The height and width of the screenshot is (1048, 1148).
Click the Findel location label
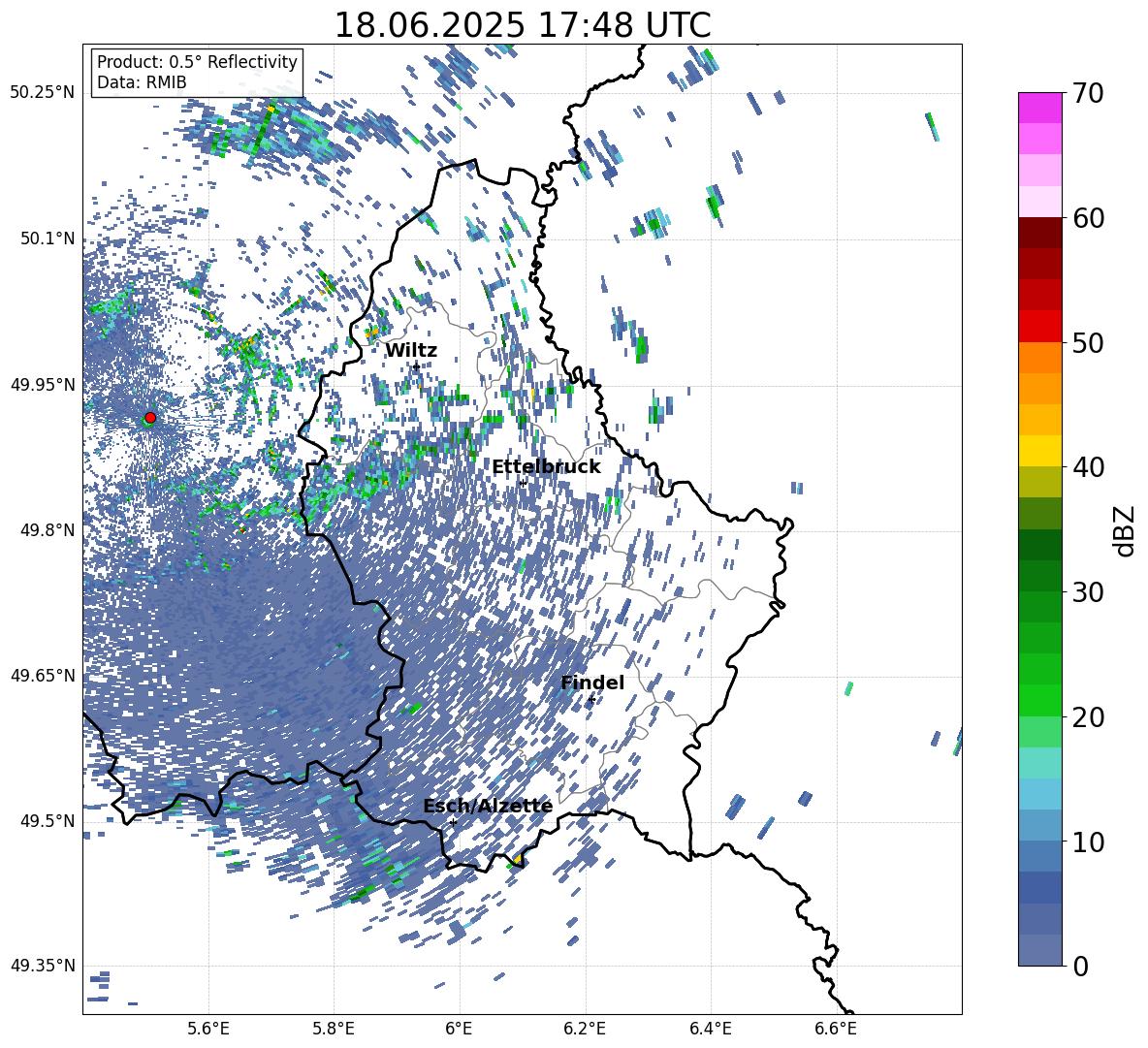pos(592,683)
